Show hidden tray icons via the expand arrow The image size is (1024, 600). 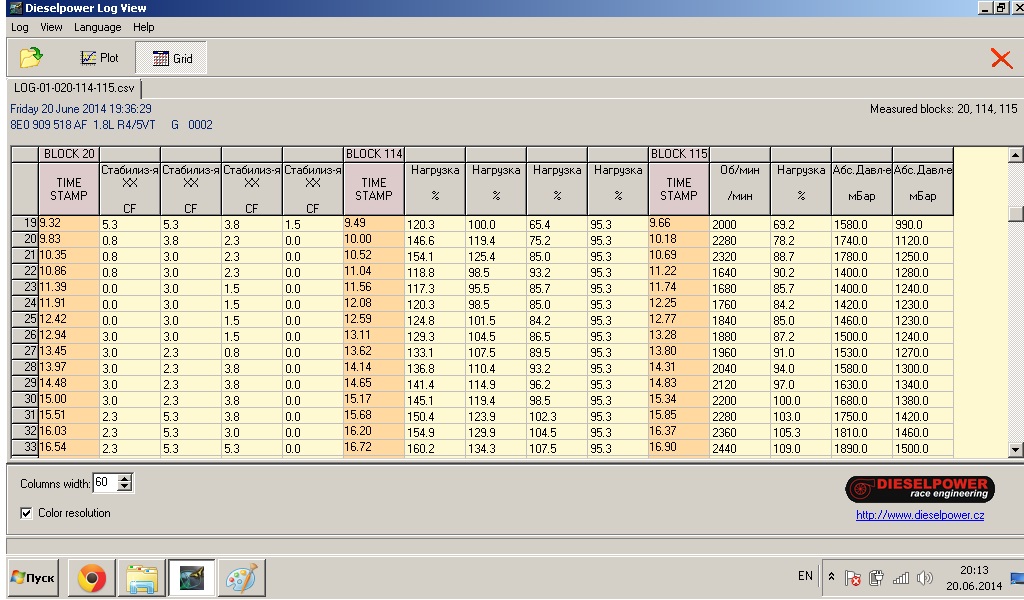(831, 577)
